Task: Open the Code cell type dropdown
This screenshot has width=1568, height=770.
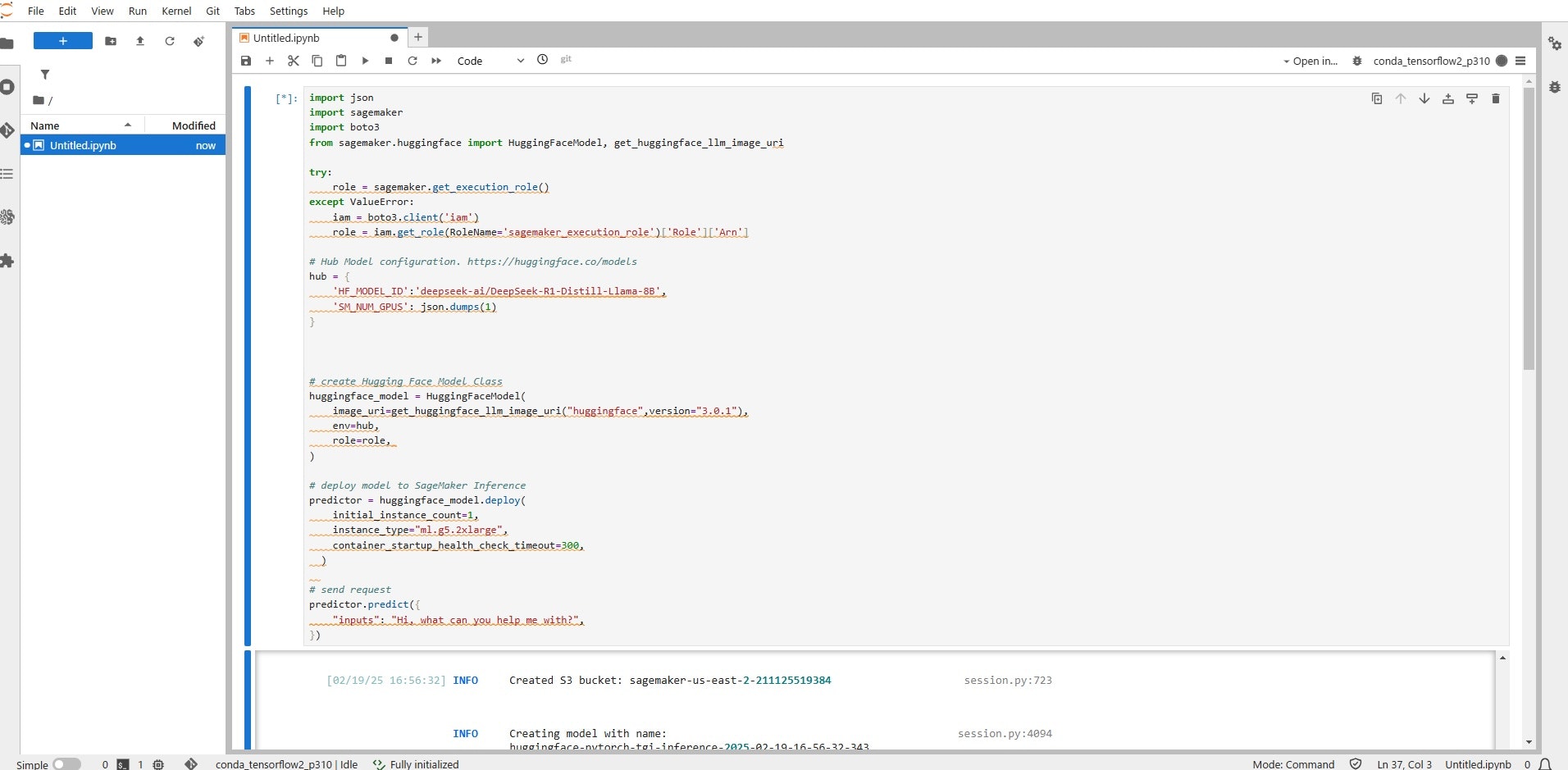Action: click(x=490, y=61)
